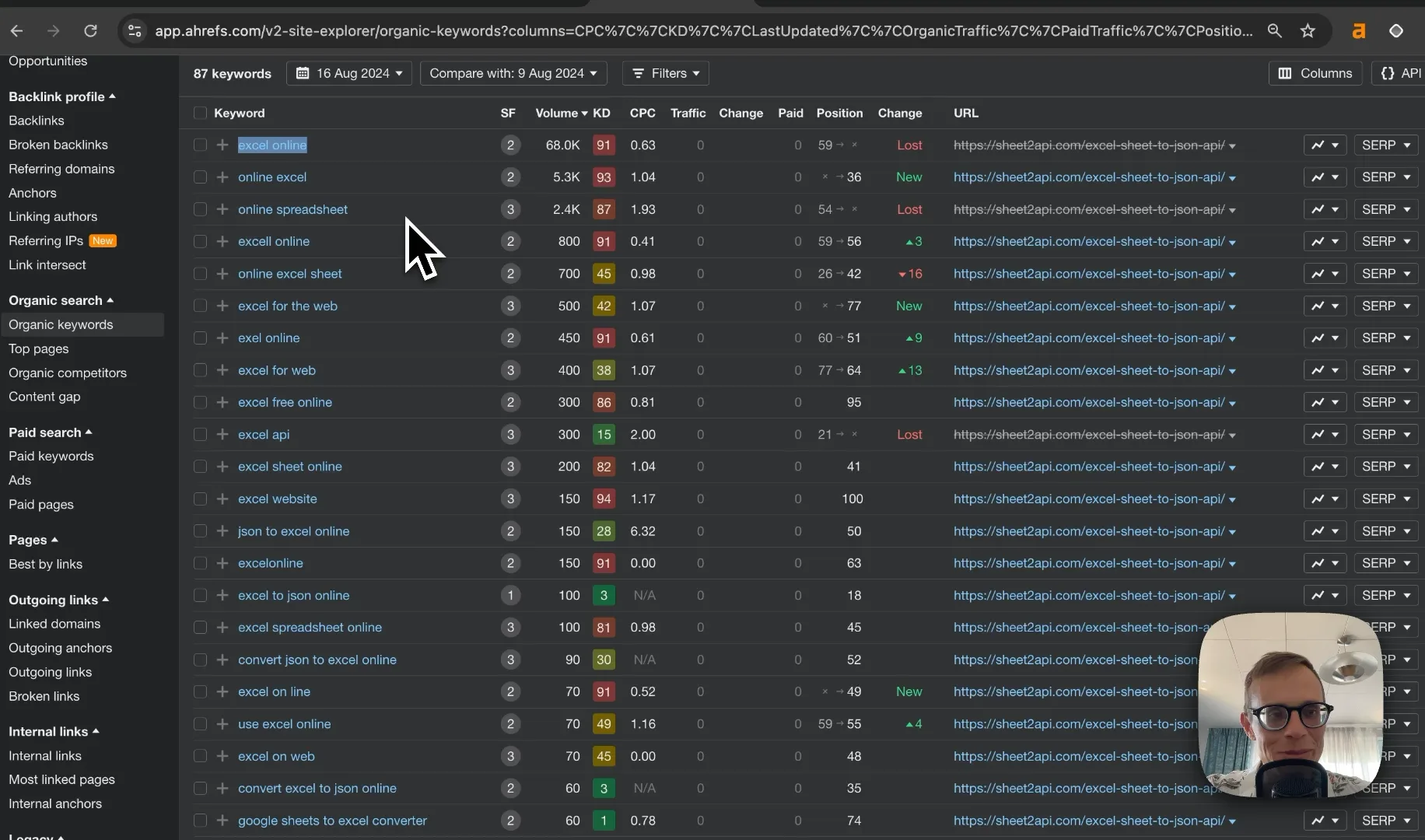
Task: Open position history chart for 'excel online'
Action: click(1325, 145)
